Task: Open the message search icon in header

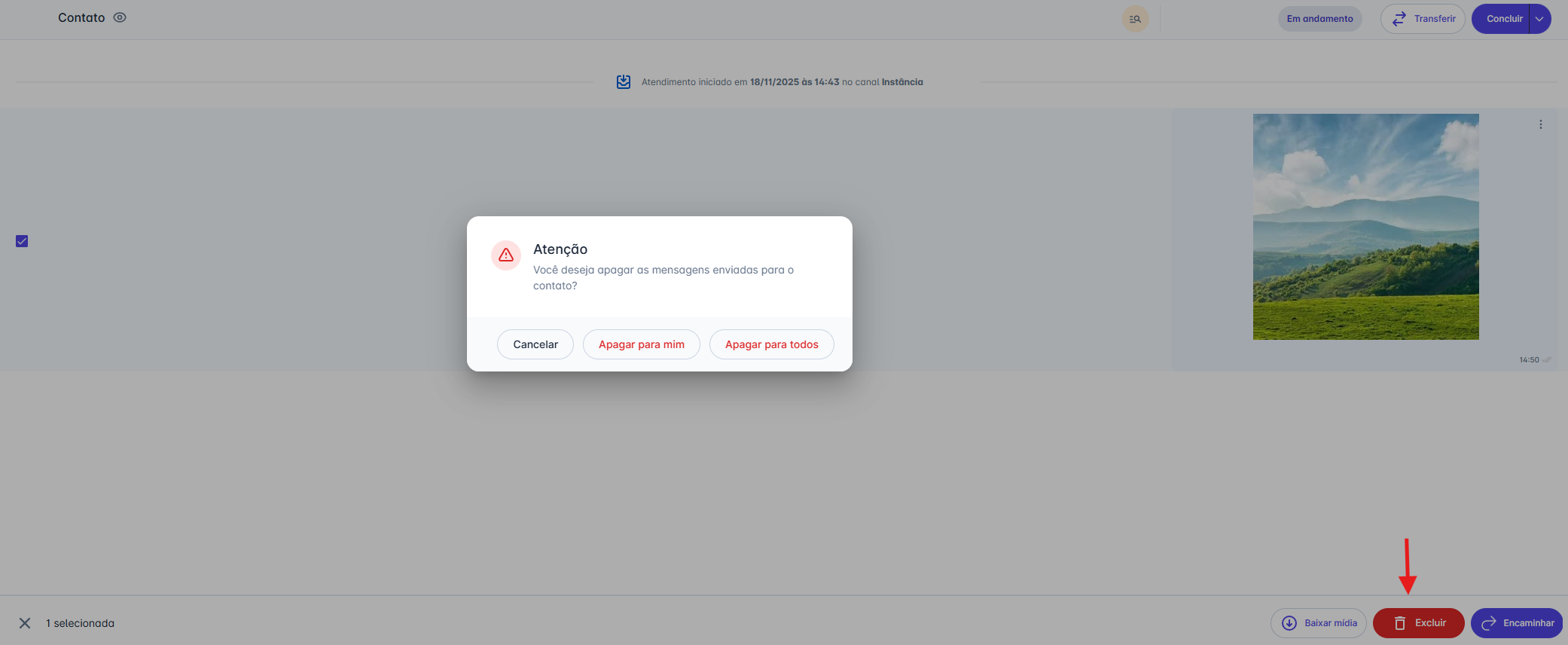Action: 1135,19
